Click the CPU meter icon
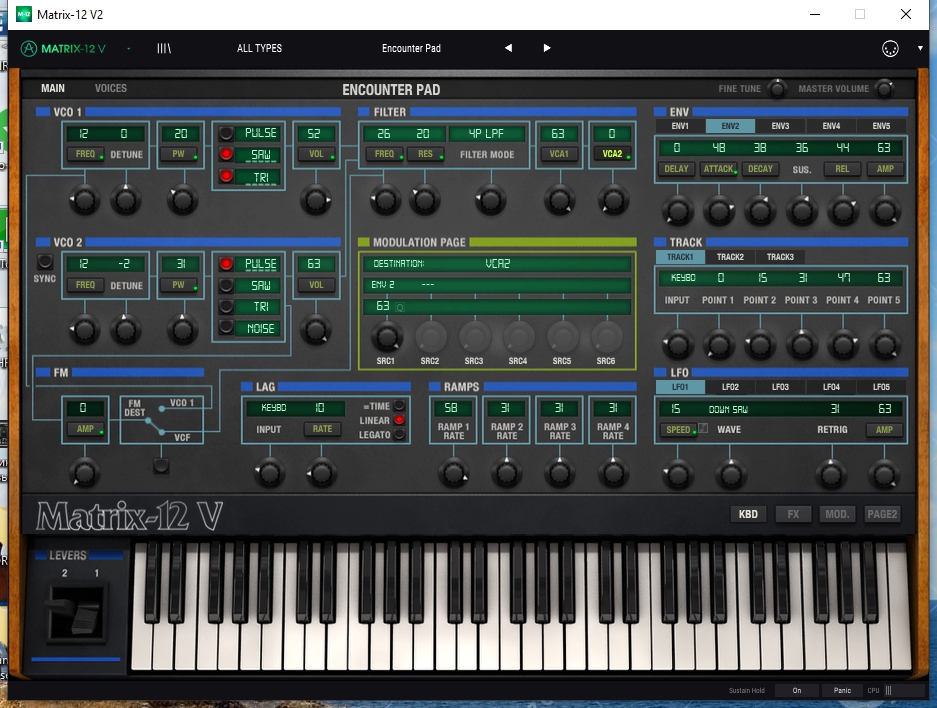 point(889,691)
